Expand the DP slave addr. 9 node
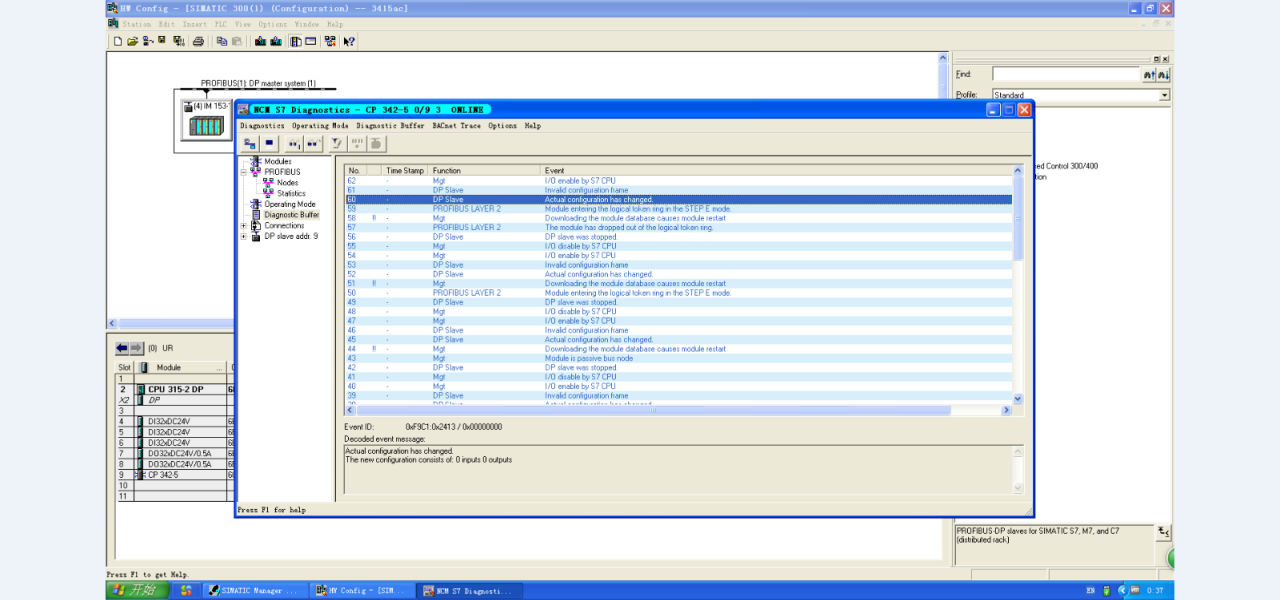The image size is (1280, 600). (244, 237)
